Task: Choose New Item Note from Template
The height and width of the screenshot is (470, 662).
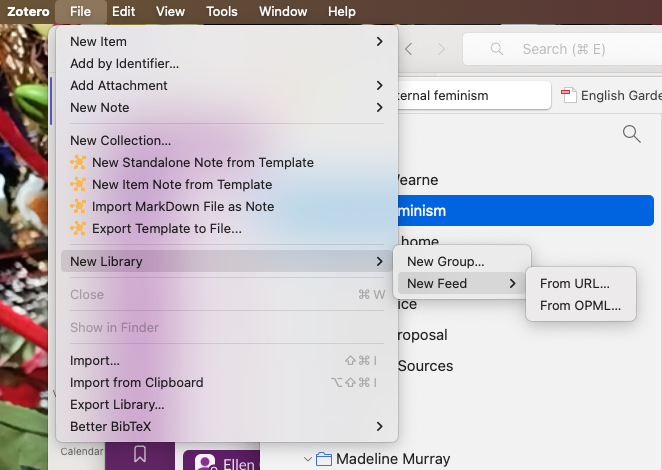Action: (227, 184)
